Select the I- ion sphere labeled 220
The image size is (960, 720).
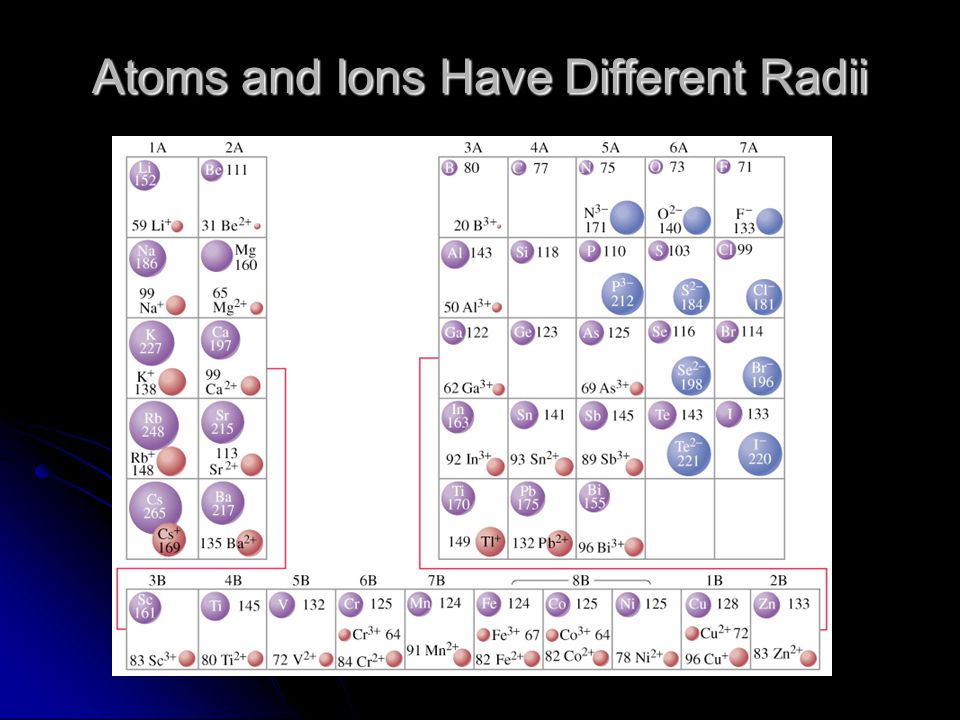pos(760,454)
